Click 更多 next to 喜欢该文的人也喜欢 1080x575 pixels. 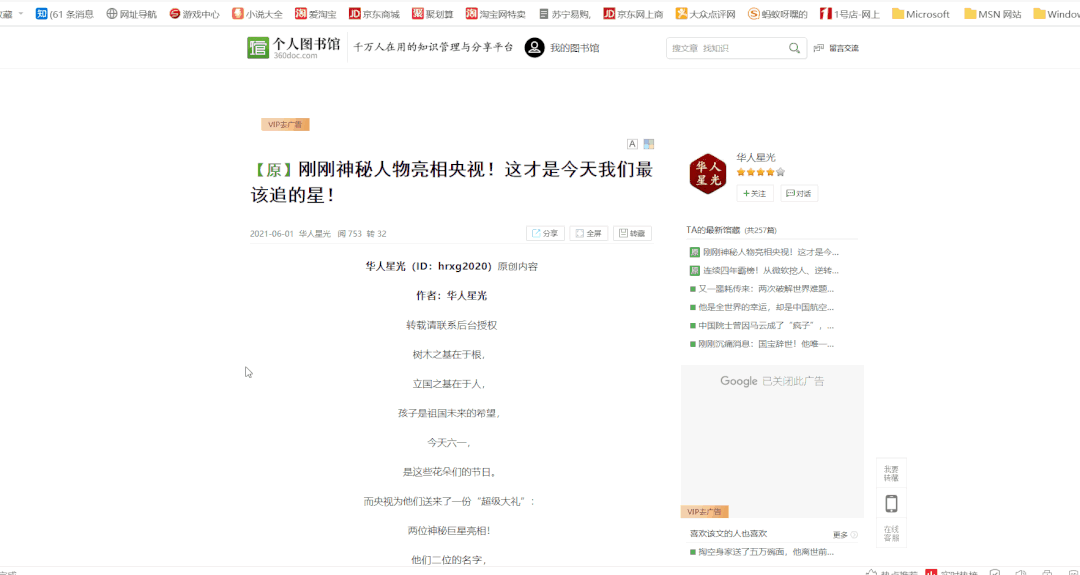(844, 534)
